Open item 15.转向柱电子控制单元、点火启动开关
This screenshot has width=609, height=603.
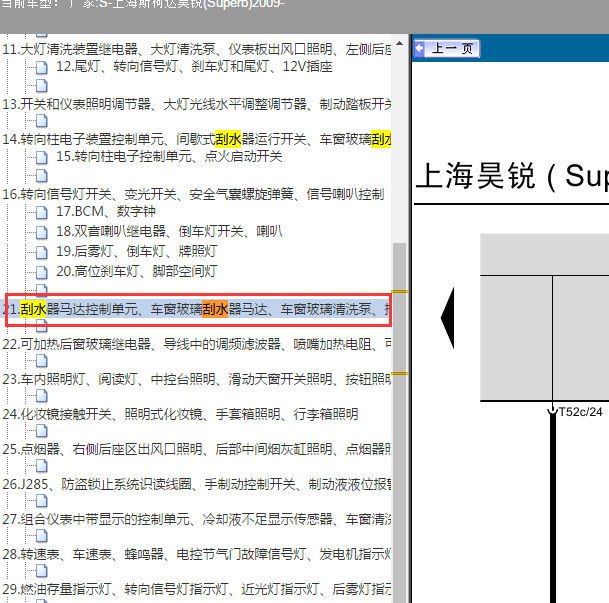169,156
